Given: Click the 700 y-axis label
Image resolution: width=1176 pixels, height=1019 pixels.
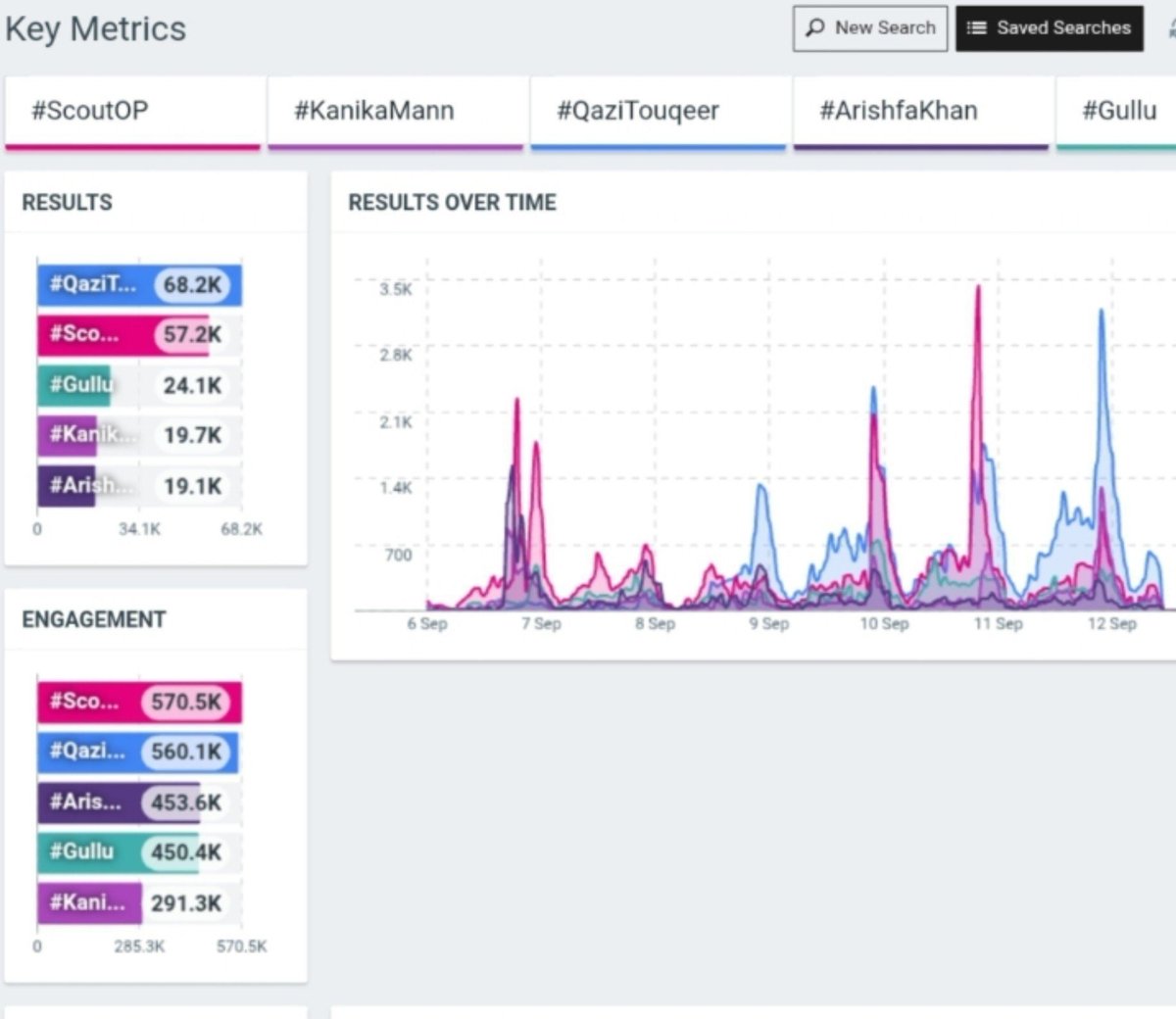Looking at the screenshot, I should 398,555.
